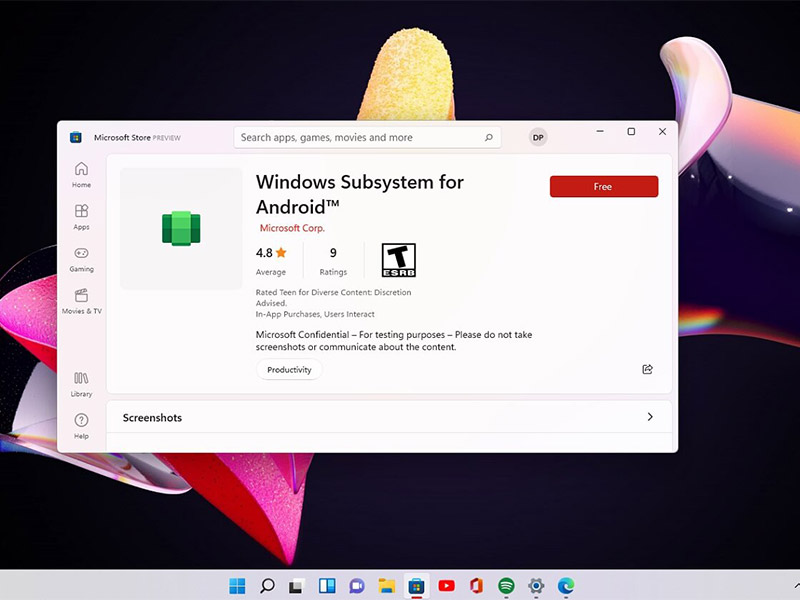Viewport: 800px width, 600px height.
Task: Open the Gaming section in the sidebar
Action: click(81, 259)
